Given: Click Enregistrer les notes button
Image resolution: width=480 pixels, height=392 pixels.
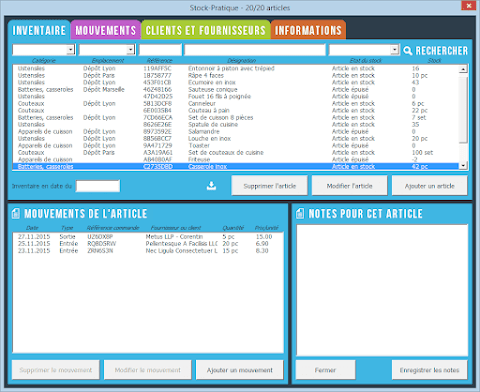Looking at the screenshot, I should point(429,370).
